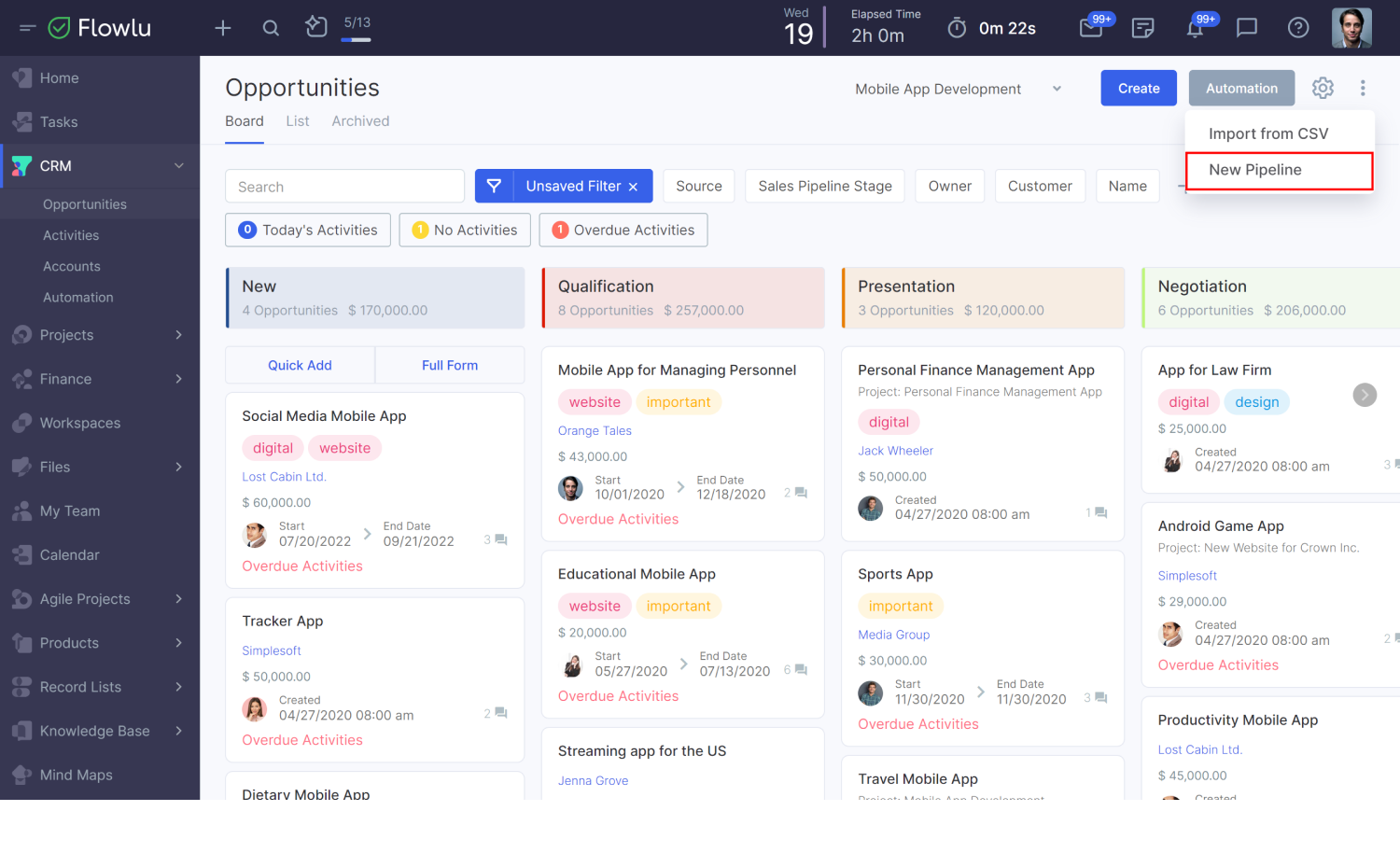Click the arrow button on the App for Law Firm card
The width and height of the screenshot is (1400, 853).
1365,395
